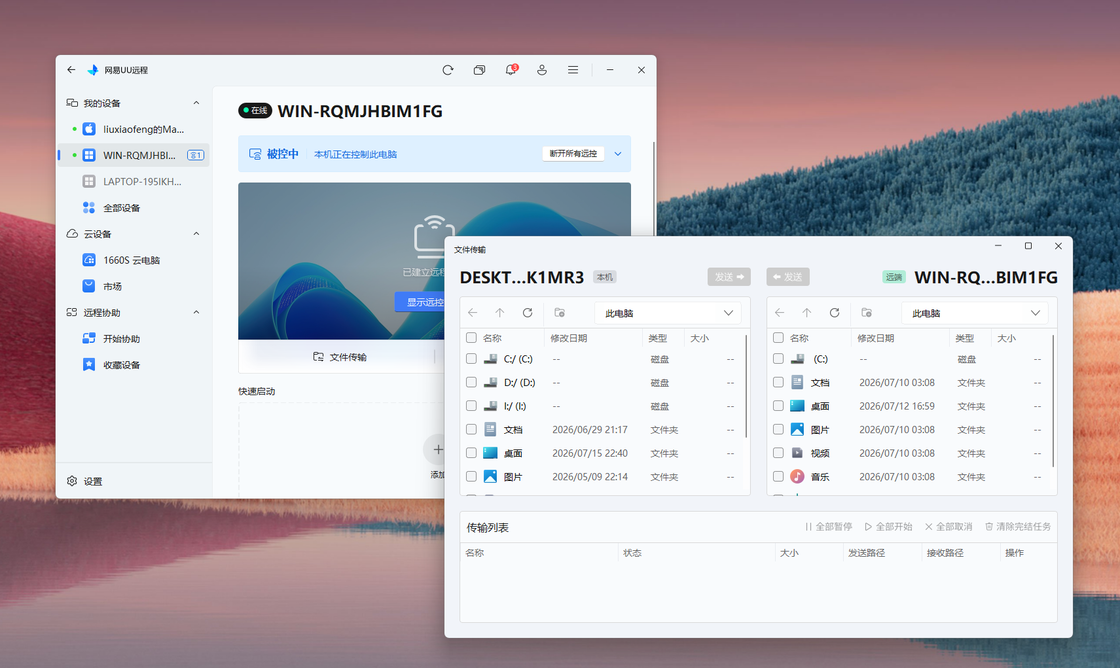The height and width of the screenshot is (668, 1120).
Task: Click 显示远控 blue button on preview
Action: coord(420,301)
